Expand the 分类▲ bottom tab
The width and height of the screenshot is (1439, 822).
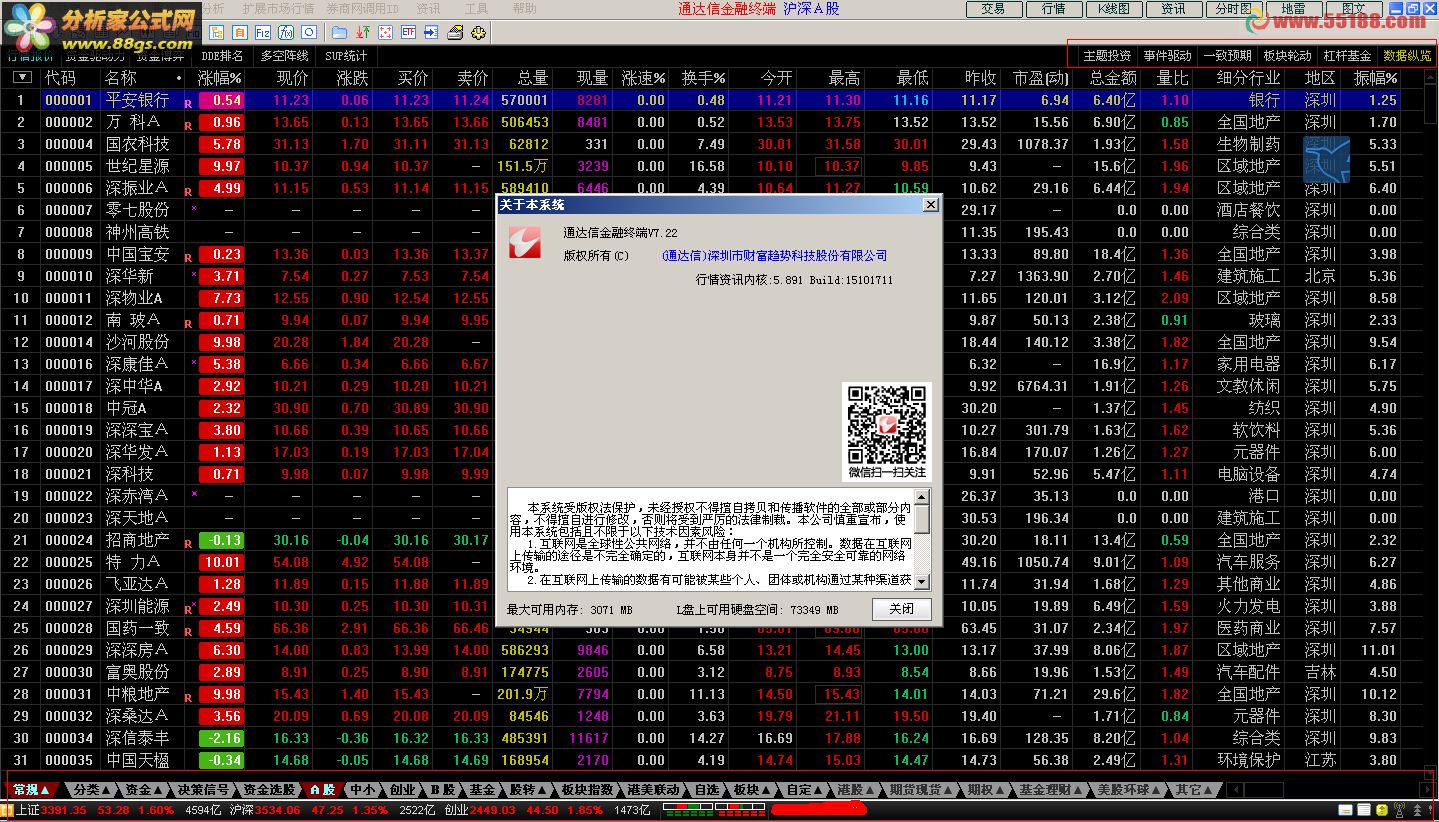[93, 789]
